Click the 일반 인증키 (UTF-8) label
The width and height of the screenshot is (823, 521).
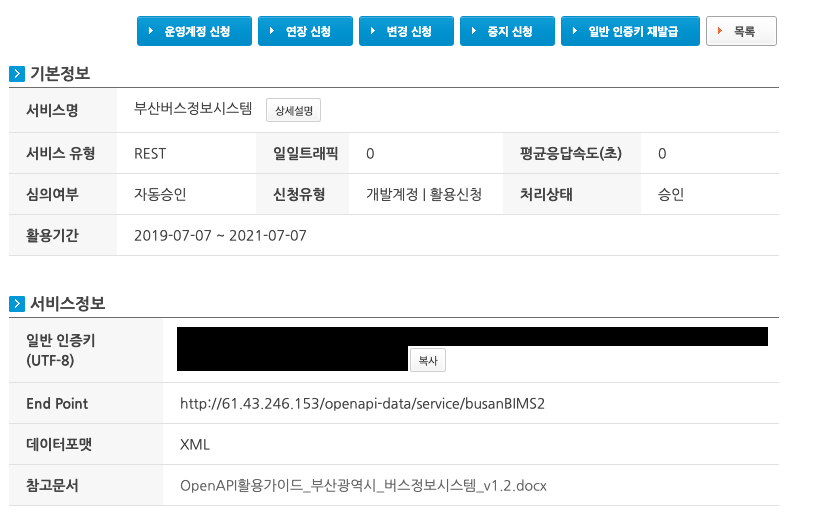click(x=60, y=350)
